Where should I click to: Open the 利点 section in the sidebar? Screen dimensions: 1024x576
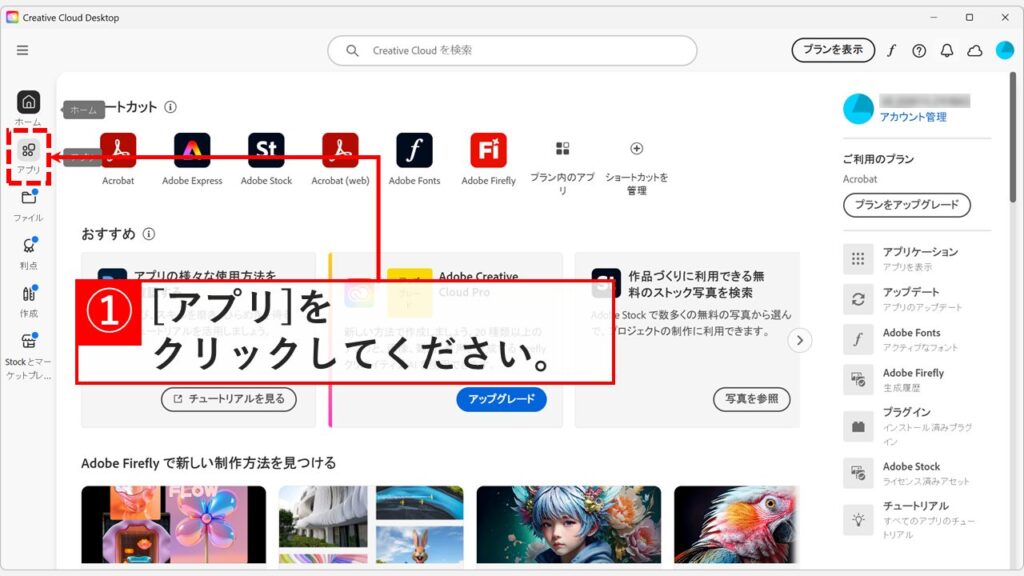point(28,253)
